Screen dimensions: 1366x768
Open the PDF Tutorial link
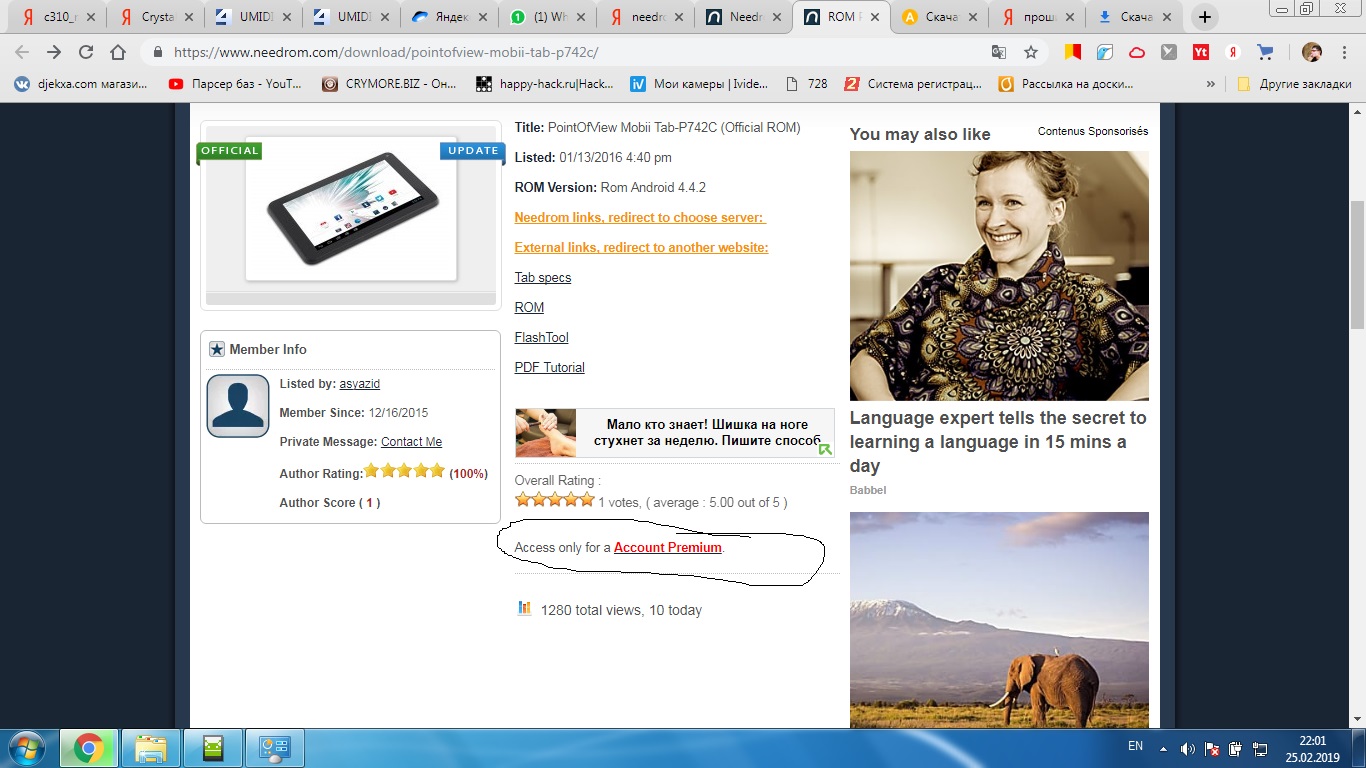549,367
